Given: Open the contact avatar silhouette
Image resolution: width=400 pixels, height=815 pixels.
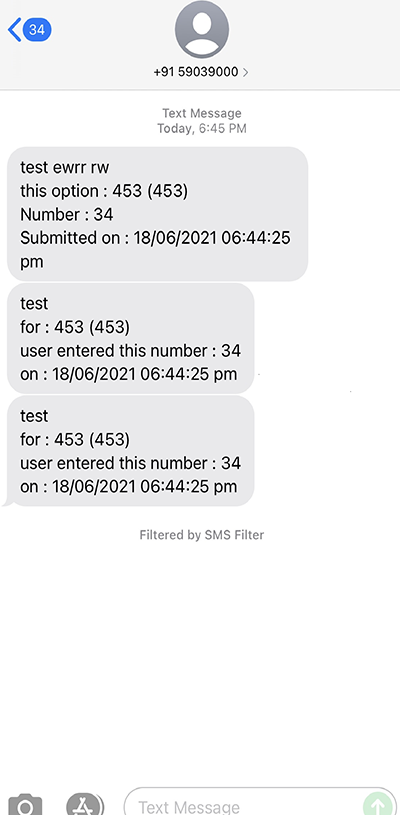Looking at the screenshot, I should pos(202,32).
